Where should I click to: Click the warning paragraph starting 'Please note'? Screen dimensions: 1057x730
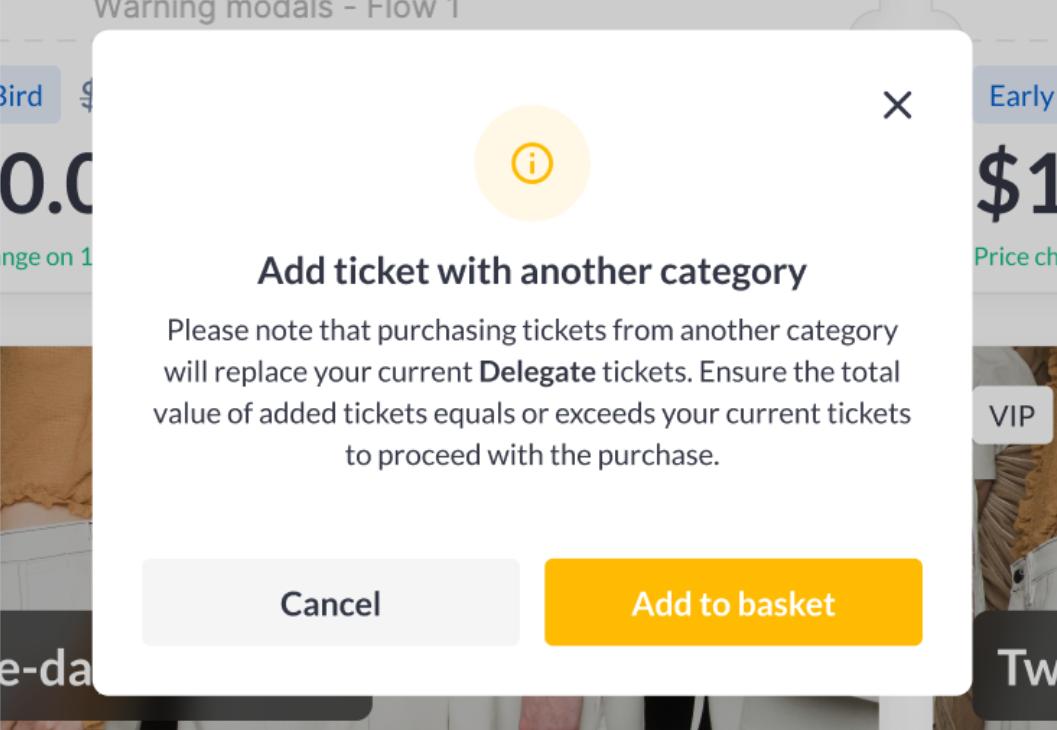click(532, 392)
